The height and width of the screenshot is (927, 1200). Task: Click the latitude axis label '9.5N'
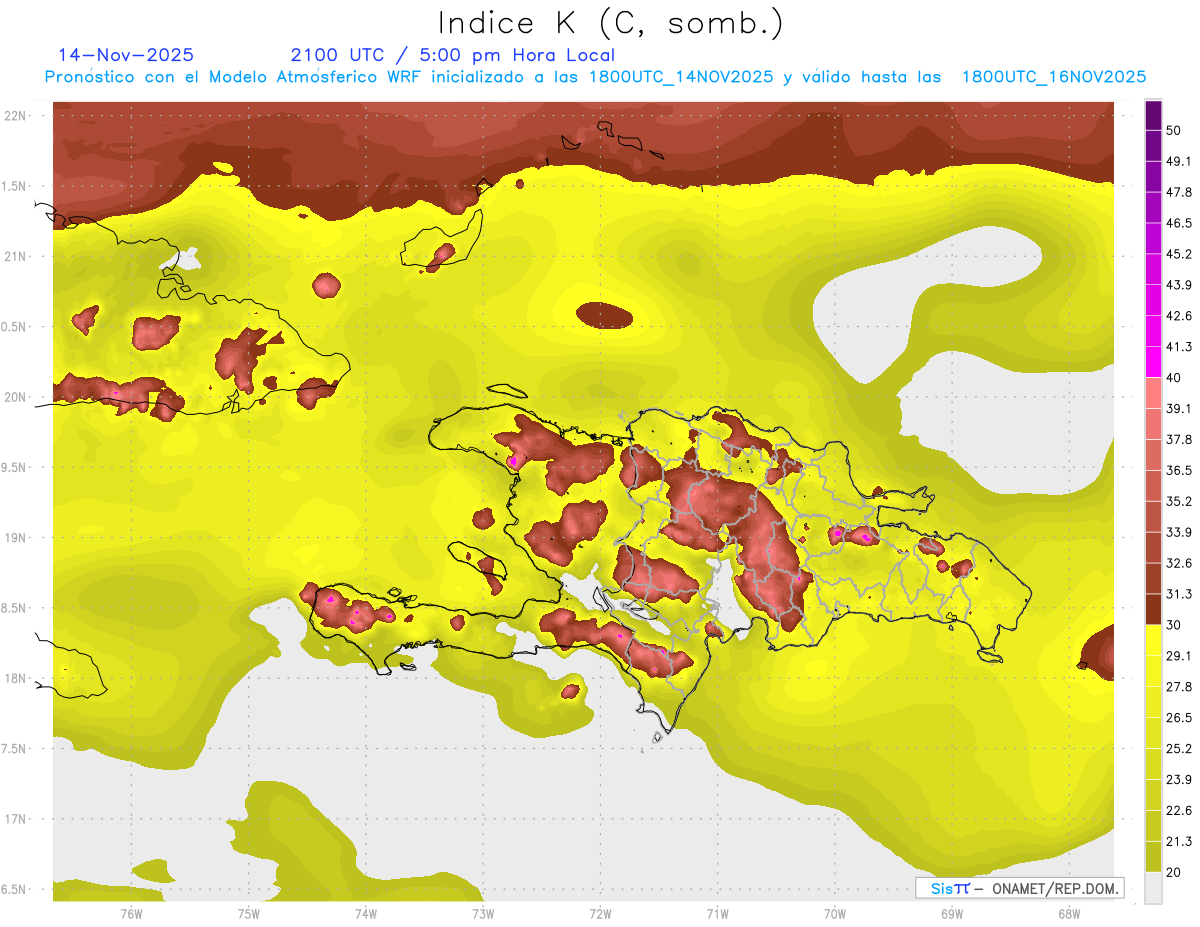pyautogui.click(x=15, y=468)
